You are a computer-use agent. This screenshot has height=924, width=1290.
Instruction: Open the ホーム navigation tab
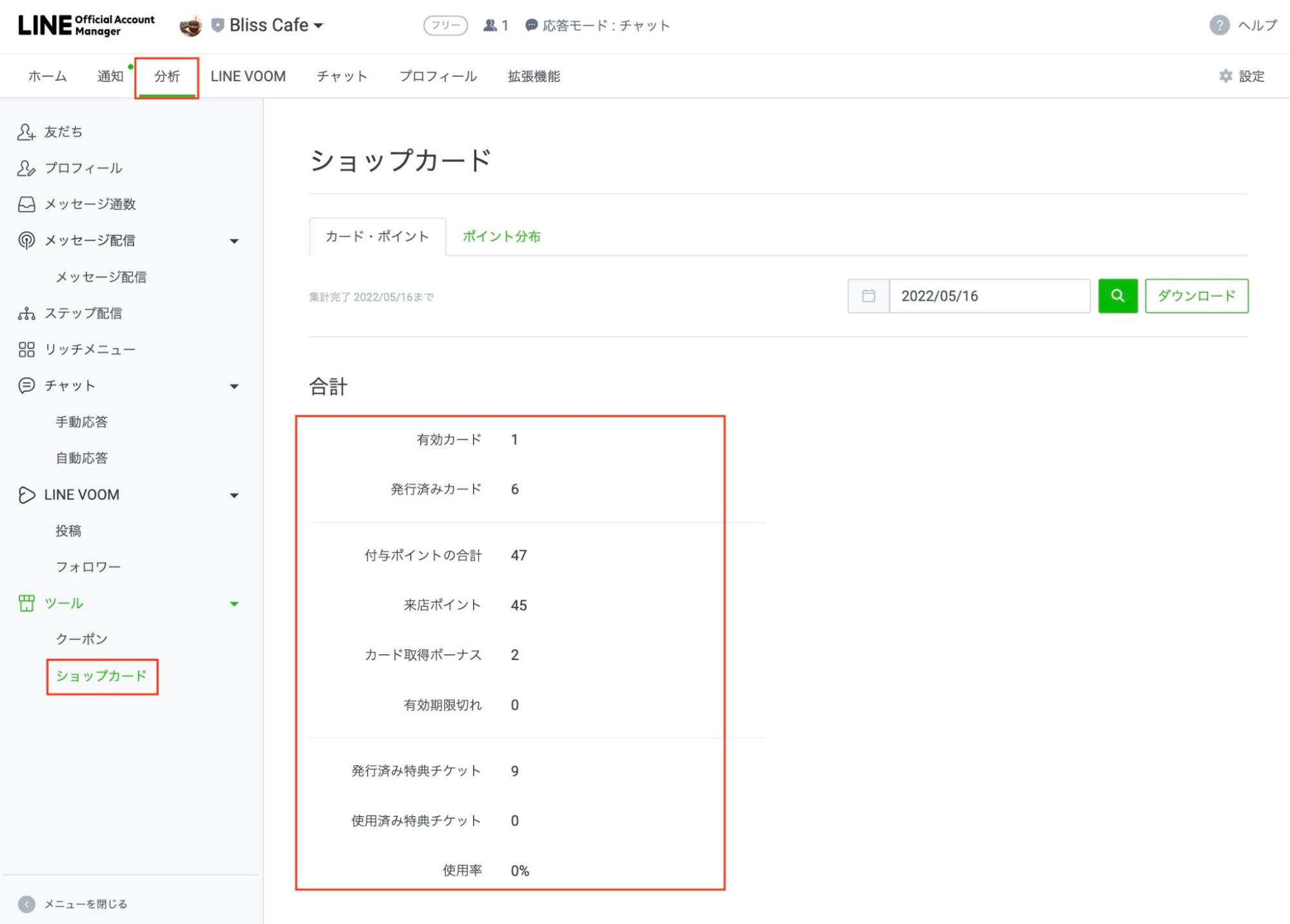point(46,75)
